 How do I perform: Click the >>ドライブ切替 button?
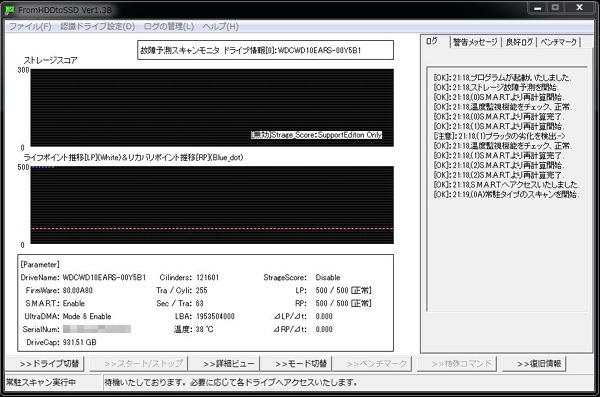coord(45,364)
